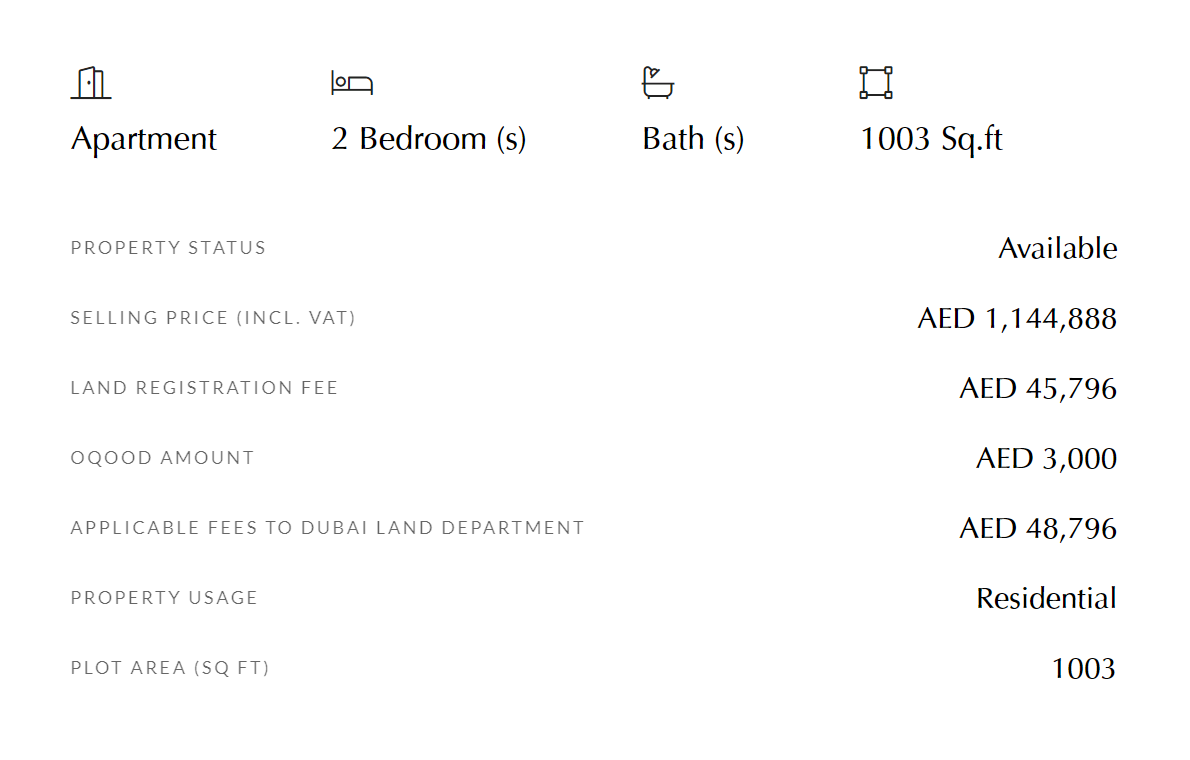
Task: Click the Residential property usage value
Action: (x=1047, y=598)
